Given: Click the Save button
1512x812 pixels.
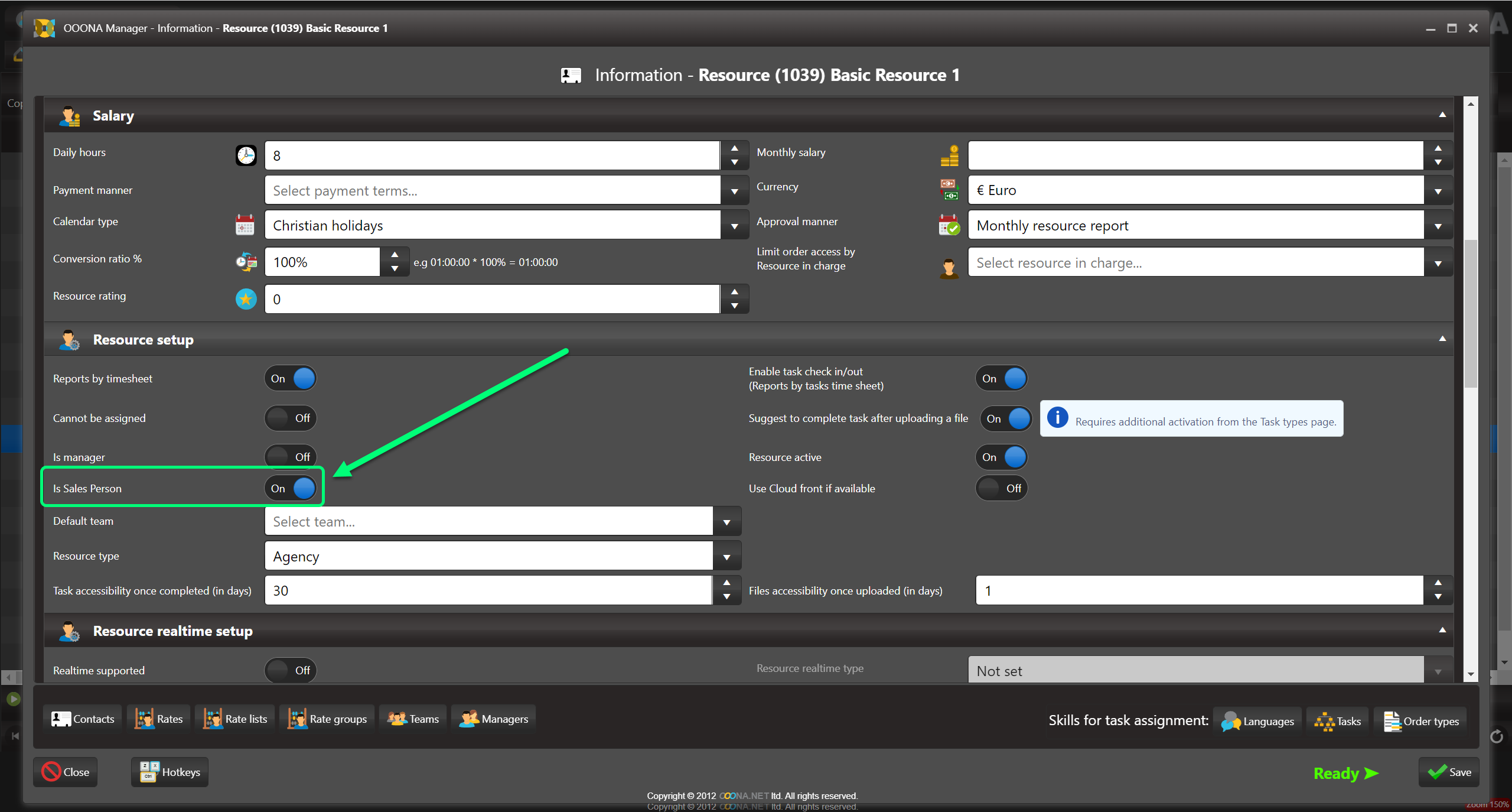Looking at the screenshot, I should point(1449,772).
